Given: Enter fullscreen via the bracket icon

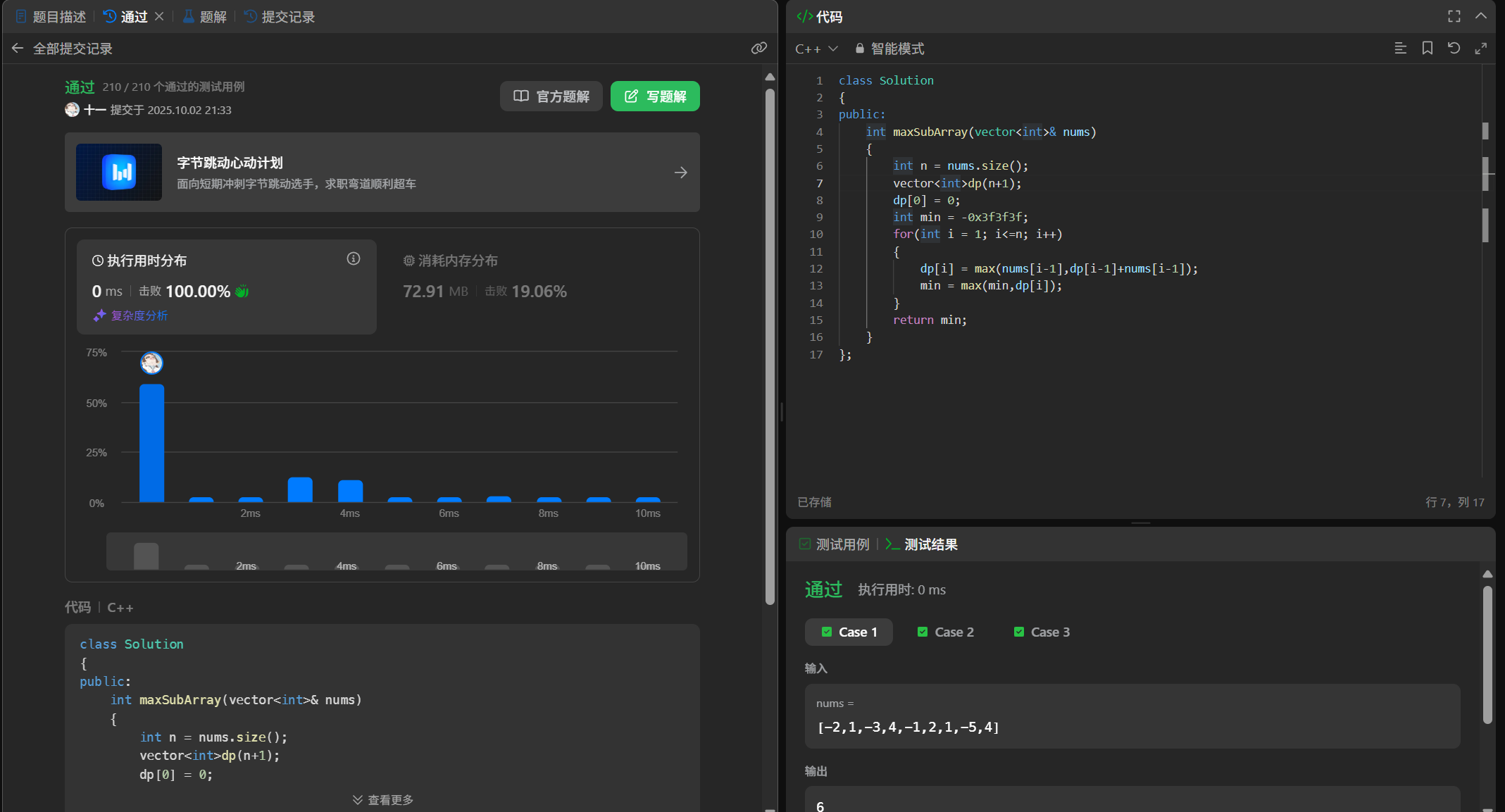Looking at the screenshot, I should (x=1454, y=16).
